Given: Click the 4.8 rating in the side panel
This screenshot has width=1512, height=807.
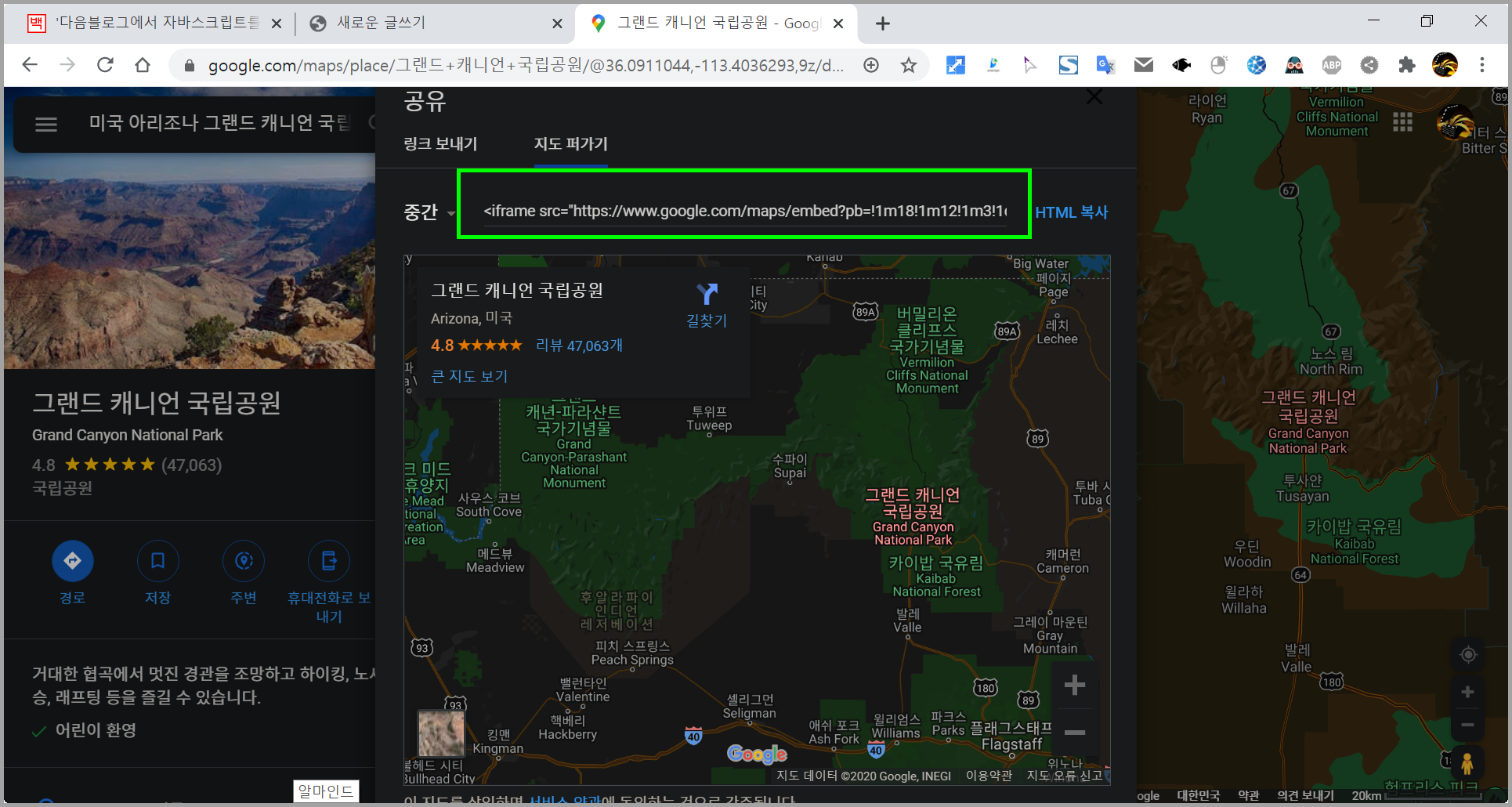Looking at the screenshot, I should pyautogui.click(x=43, y=465).
